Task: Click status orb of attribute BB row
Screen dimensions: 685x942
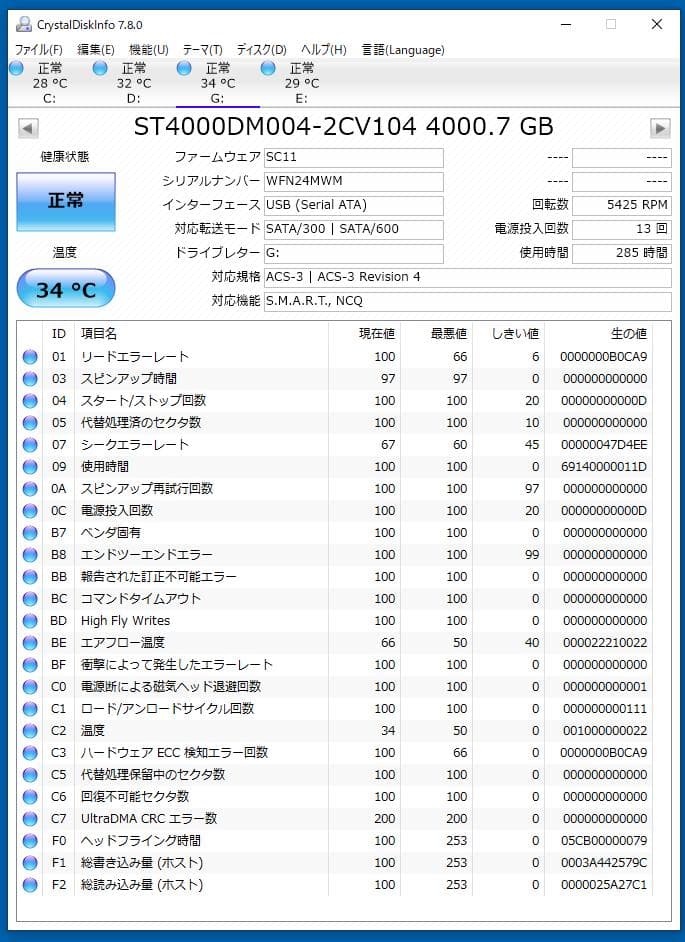Action: pos(30,577)
